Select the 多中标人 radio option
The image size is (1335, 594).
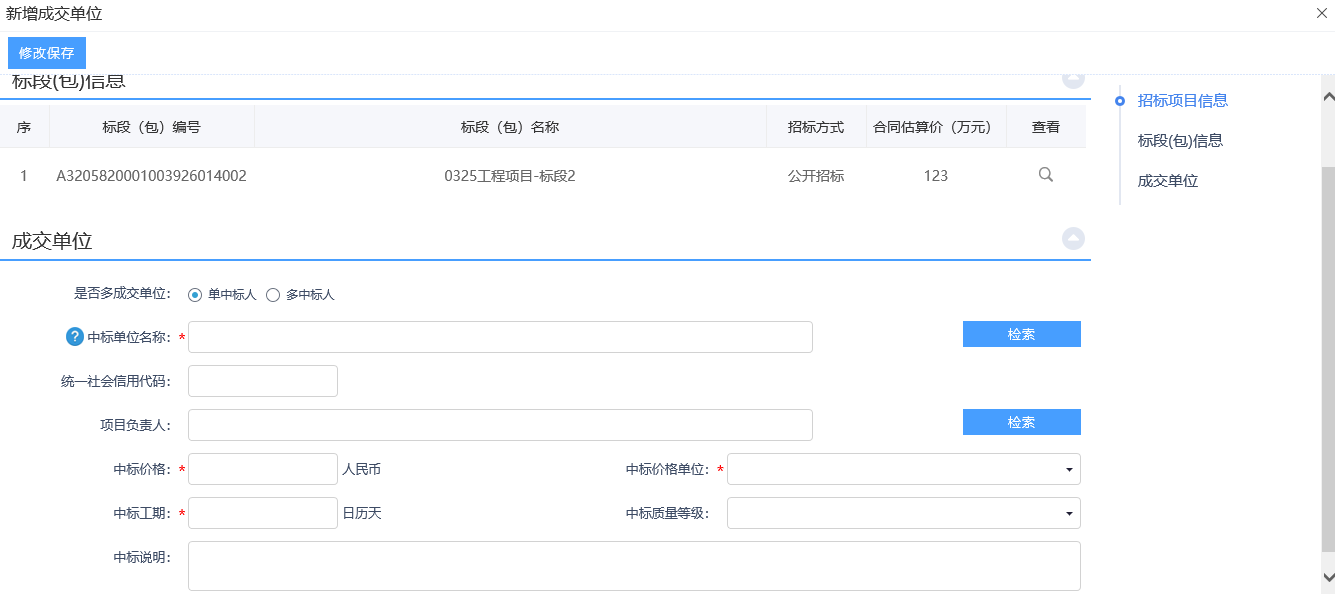(x=273, y=295)
